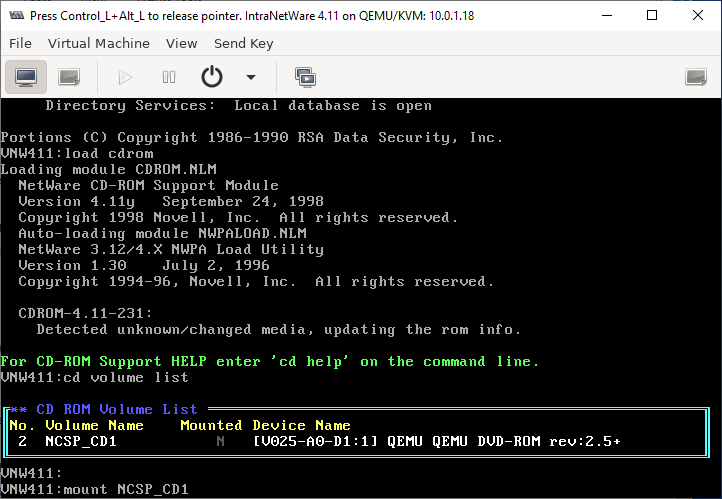This screenshot has height=499, width=722.
Task: Click the 'cd volume list' command text
Action: pos(126,377)
